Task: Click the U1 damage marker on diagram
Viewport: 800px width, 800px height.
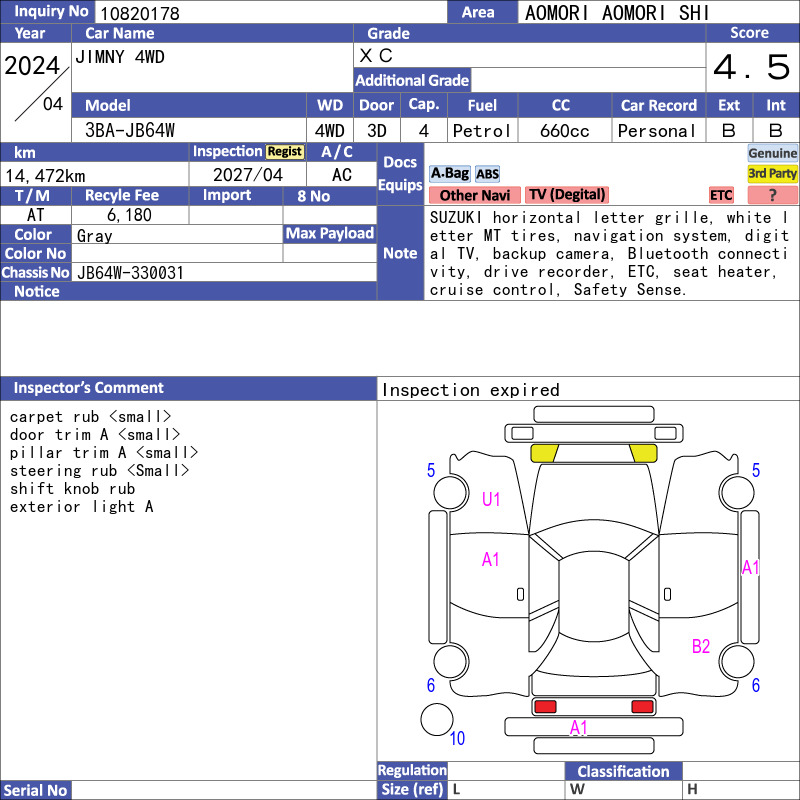Action: click(x=491, y=499)
